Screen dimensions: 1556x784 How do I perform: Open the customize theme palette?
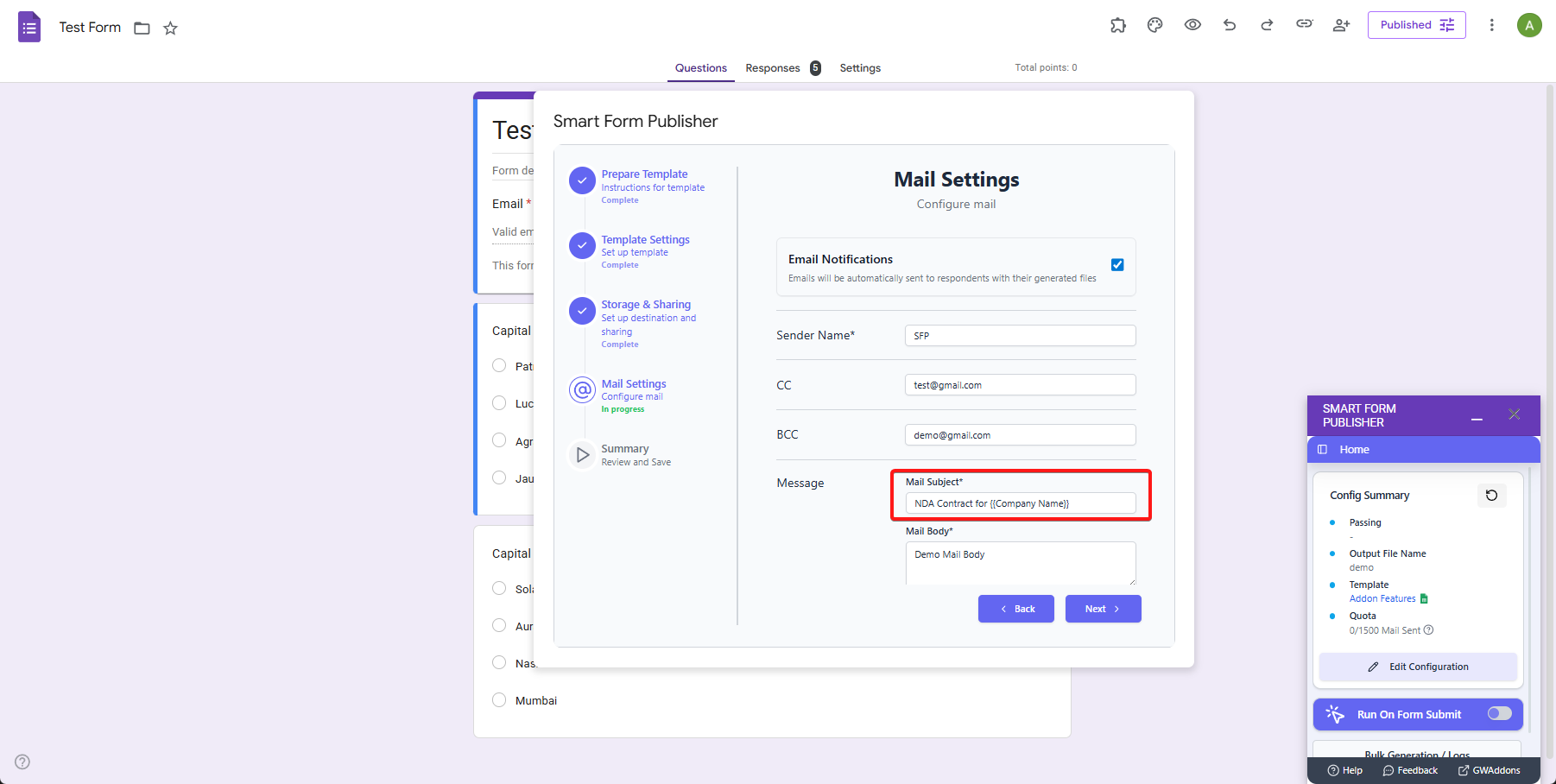click(x=1155, y=25)
